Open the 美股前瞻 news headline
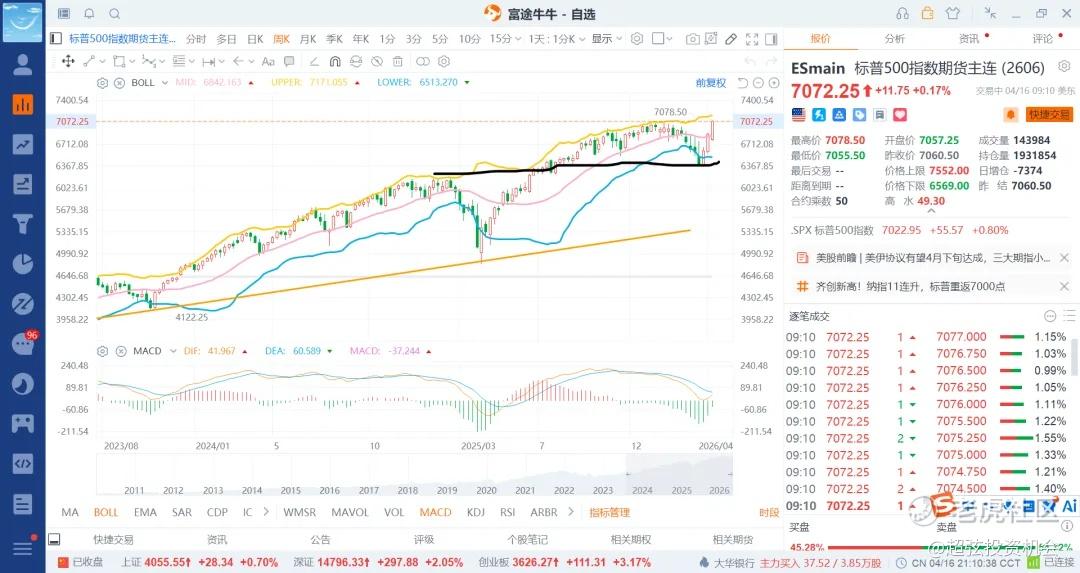This screenshot has height=573, width=1080. [x=933, y=258]
